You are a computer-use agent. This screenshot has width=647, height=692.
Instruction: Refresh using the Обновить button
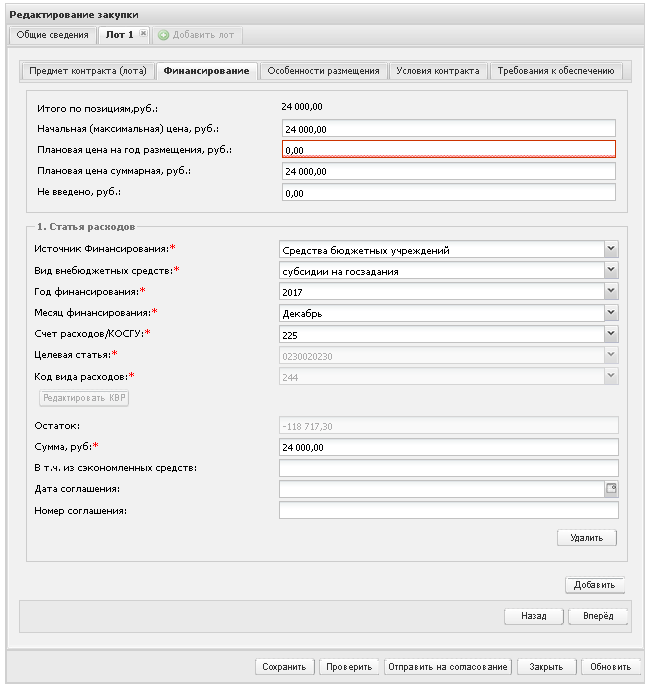click(611, 667)
